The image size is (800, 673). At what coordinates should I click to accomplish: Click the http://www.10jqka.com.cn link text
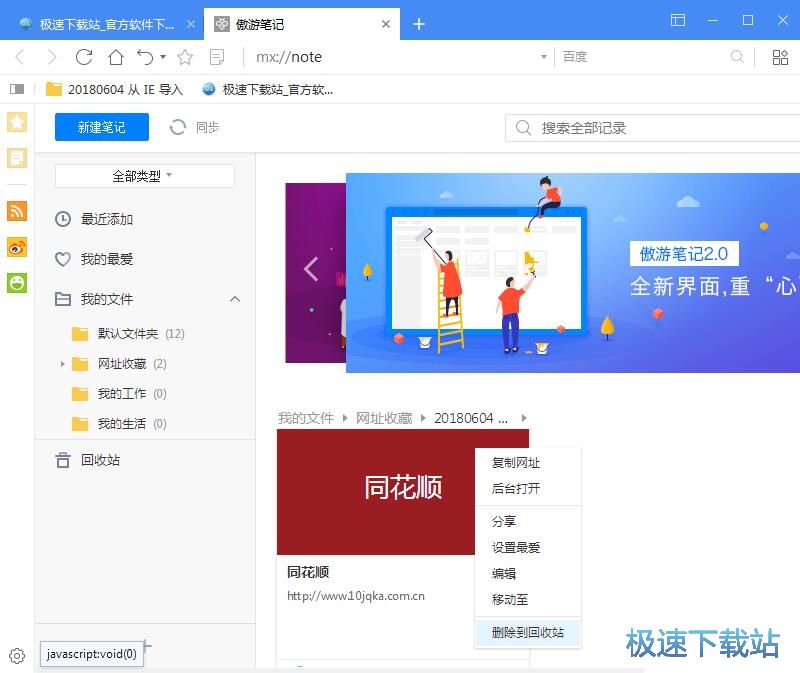[x=356, y=596]
